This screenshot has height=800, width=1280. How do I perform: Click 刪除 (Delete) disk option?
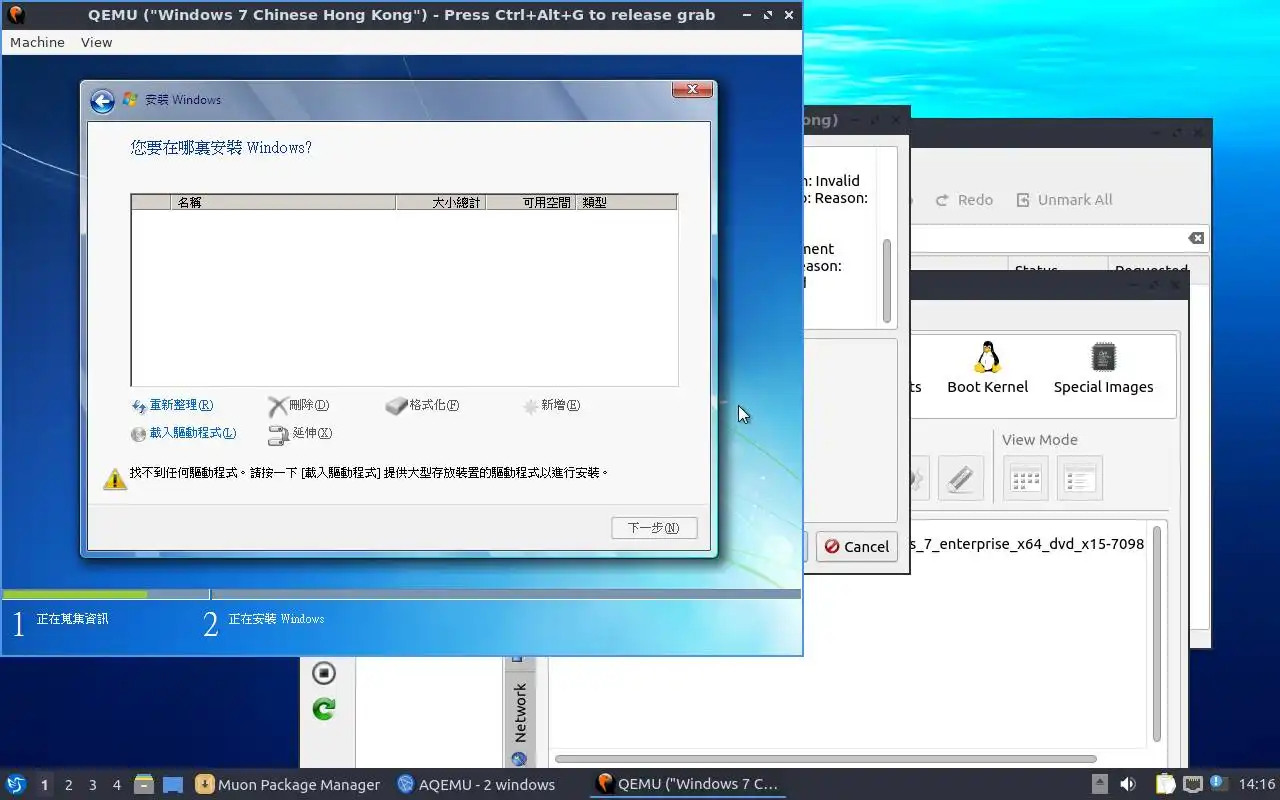tap(298, 406)
